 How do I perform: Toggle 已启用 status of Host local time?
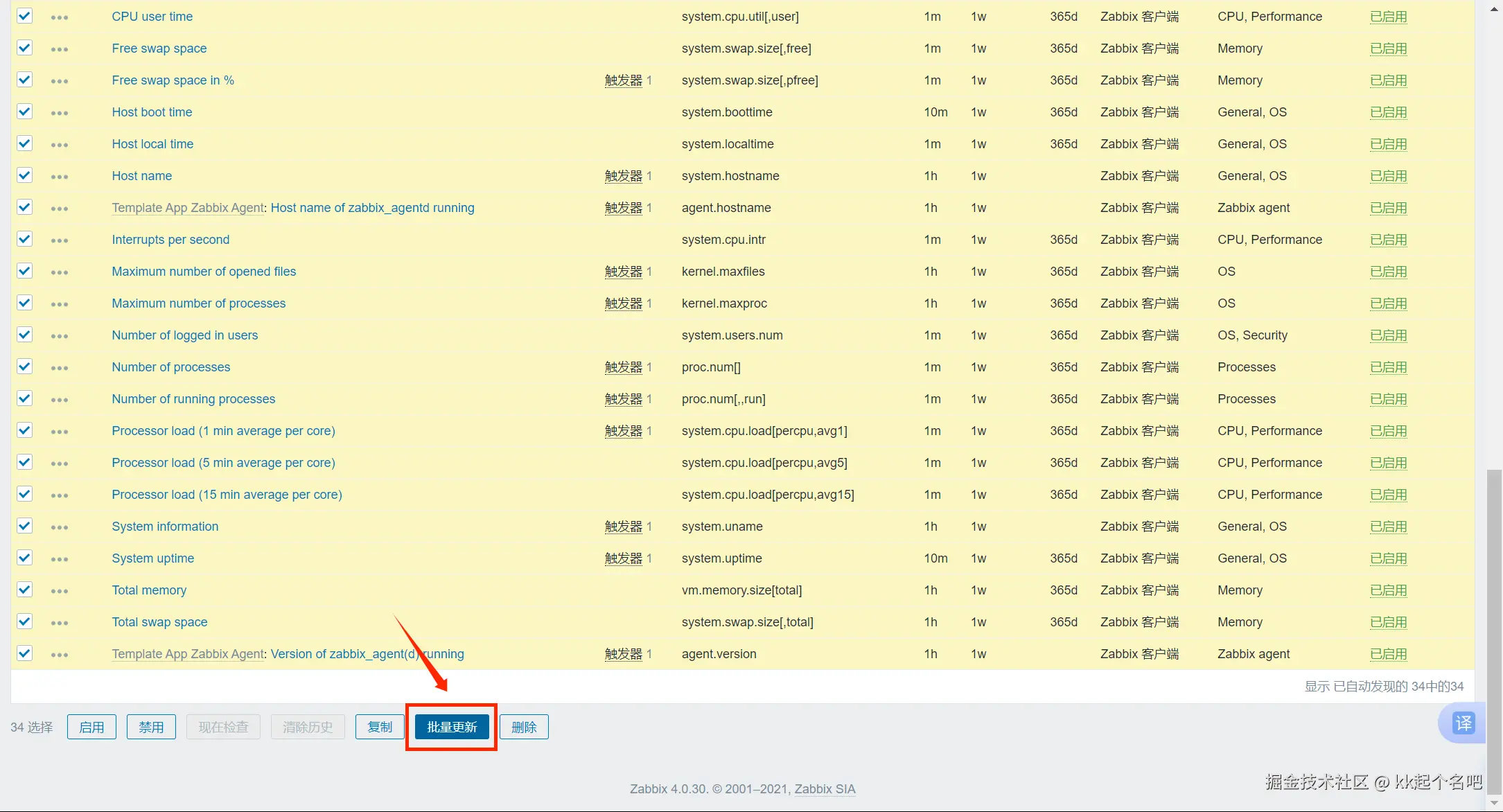(1388, 144)
